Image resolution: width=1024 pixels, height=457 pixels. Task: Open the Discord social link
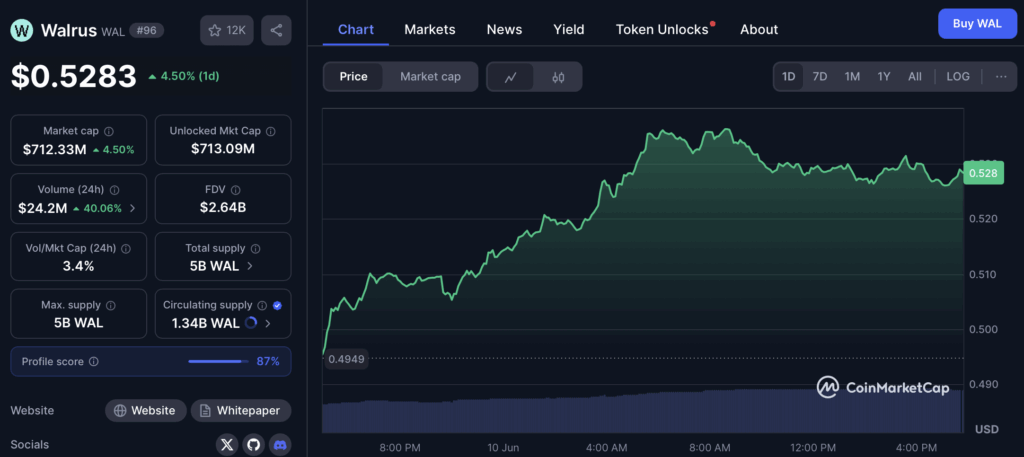click(x=280, y=445)
